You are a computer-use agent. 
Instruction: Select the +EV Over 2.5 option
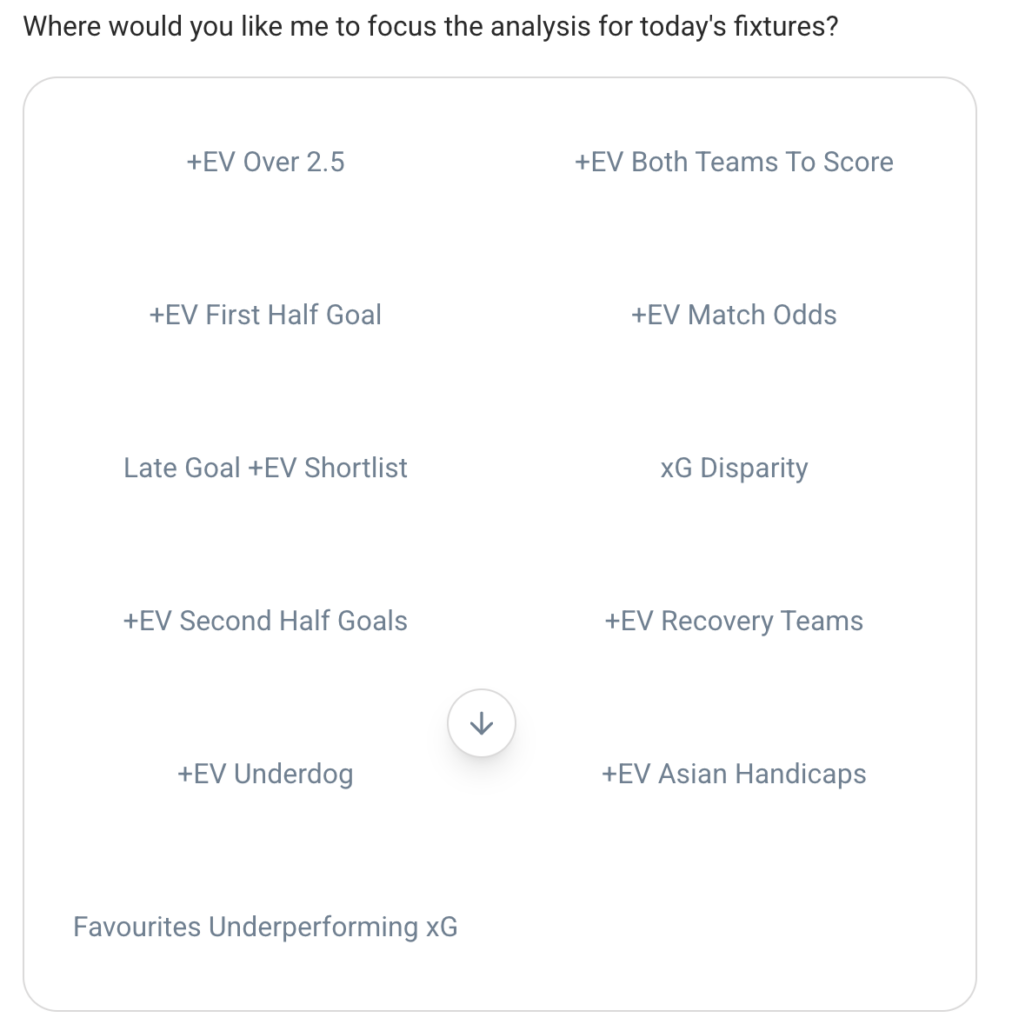coord(265,162)
